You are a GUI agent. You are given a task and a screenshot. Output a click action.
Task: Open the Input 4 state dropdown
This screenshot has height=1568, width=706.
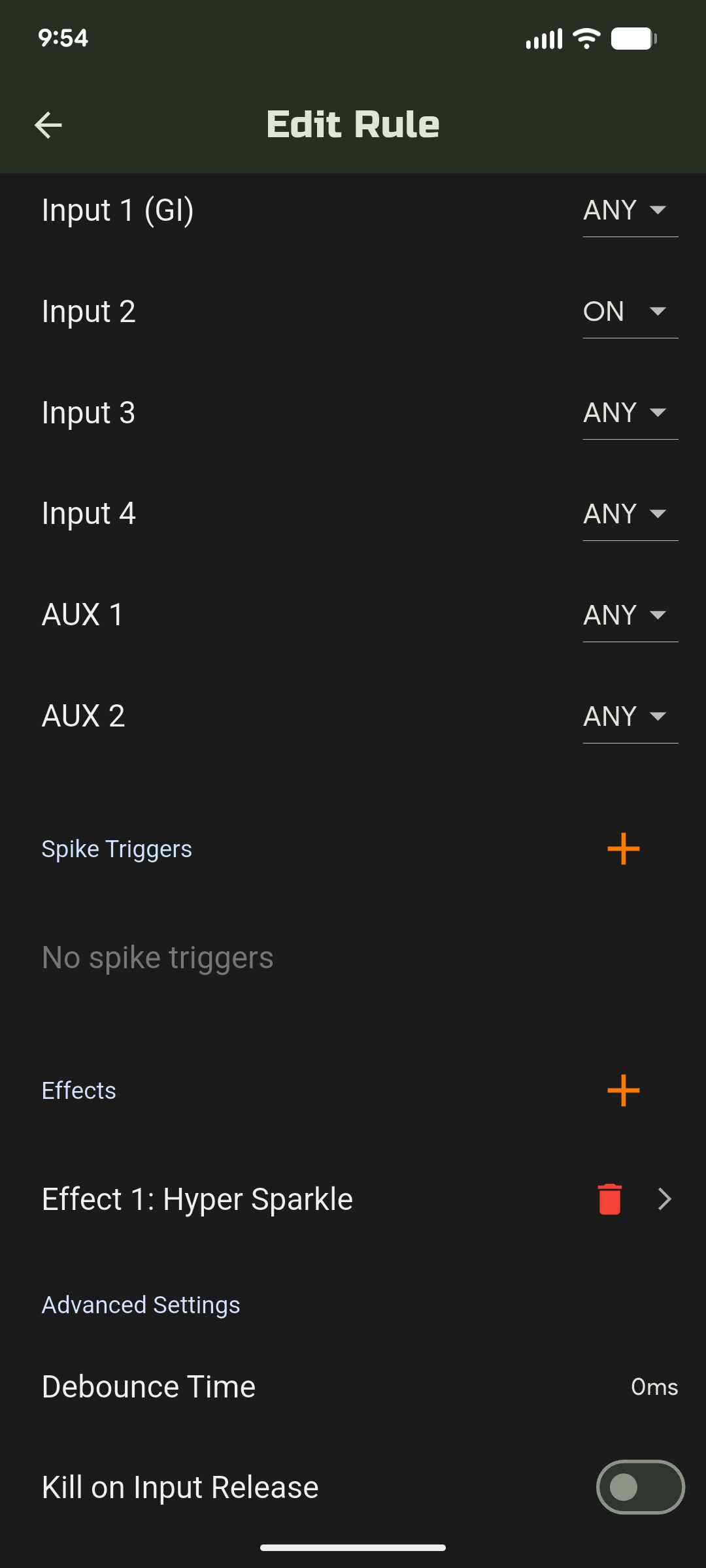click(630, 514)
